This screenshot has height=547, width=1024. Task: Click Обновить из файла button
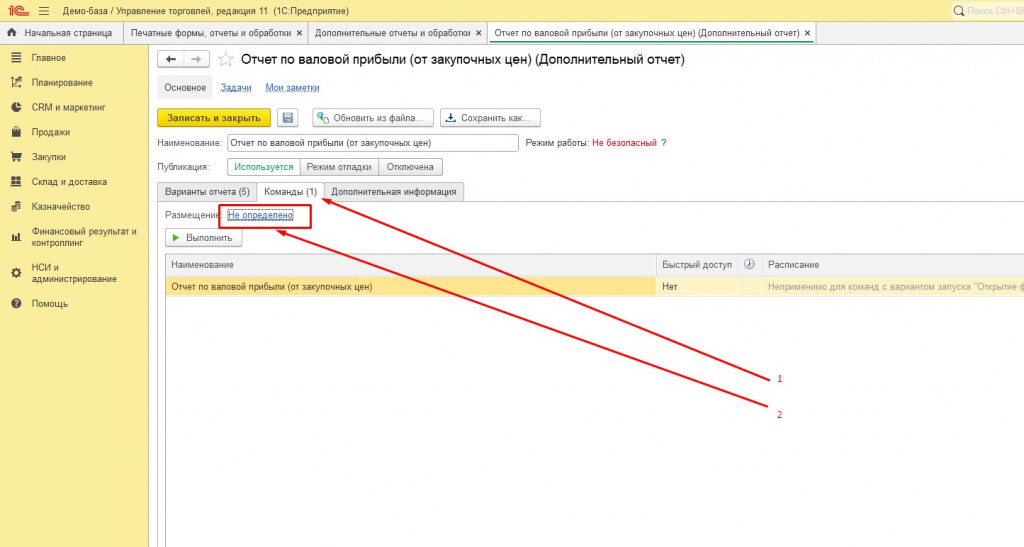[x=373, y=117]
